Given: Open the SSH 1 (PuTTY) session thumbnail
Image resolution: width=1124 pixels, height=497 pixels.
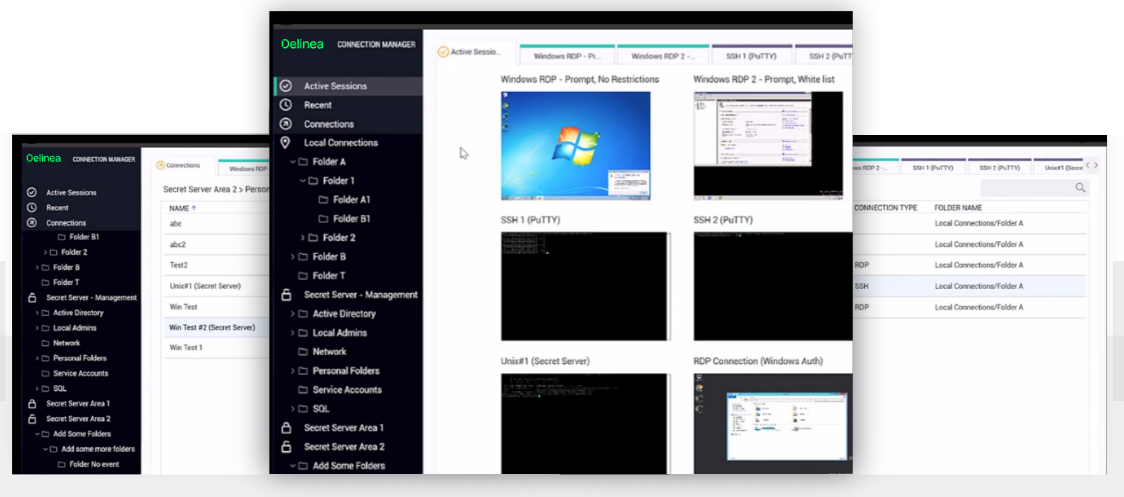Looking at the screenshot, I should 584,286.
